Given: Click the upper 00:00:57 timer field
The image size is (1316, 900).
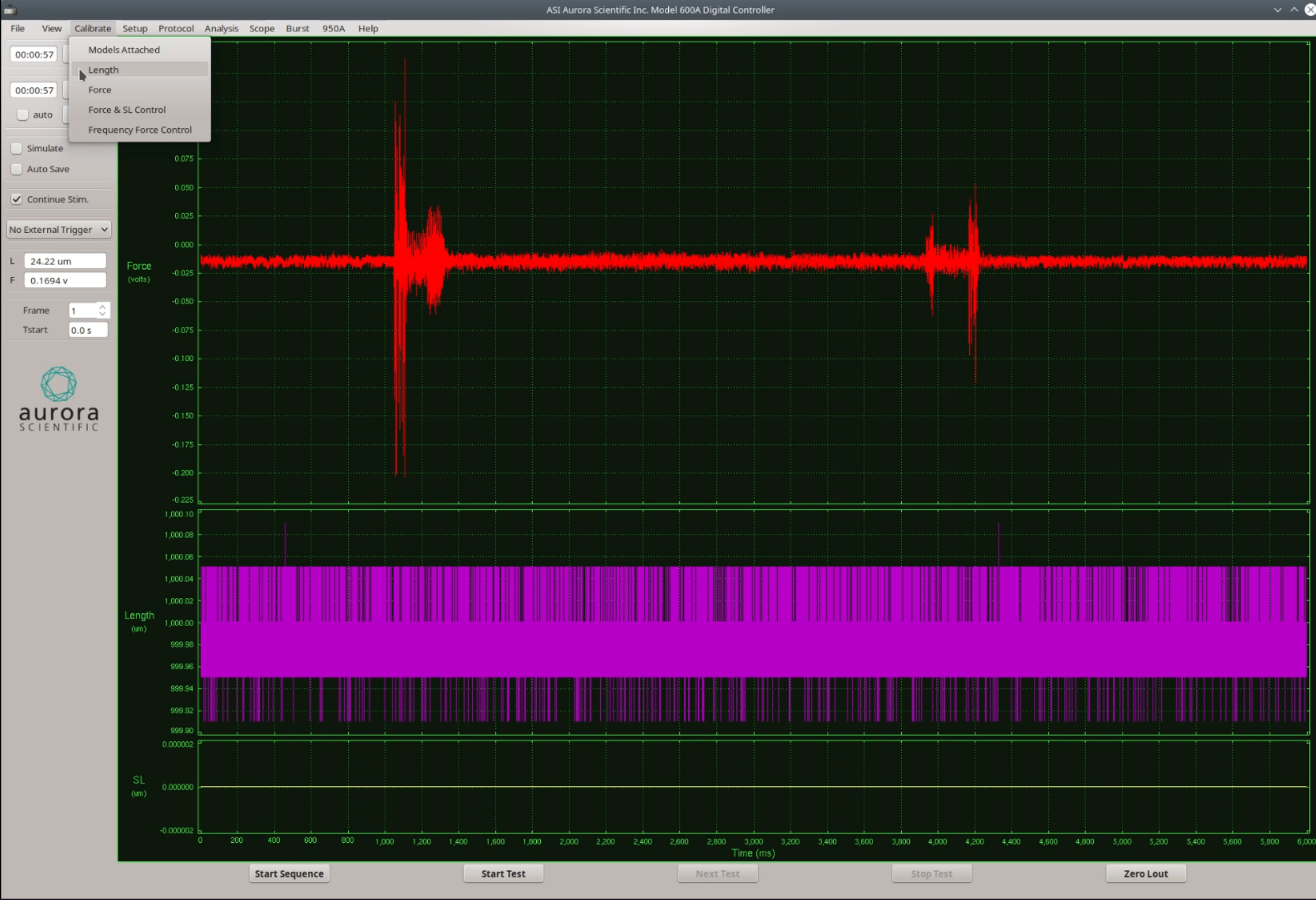Looking at the screenshot, I should click(x=33, y=55).
